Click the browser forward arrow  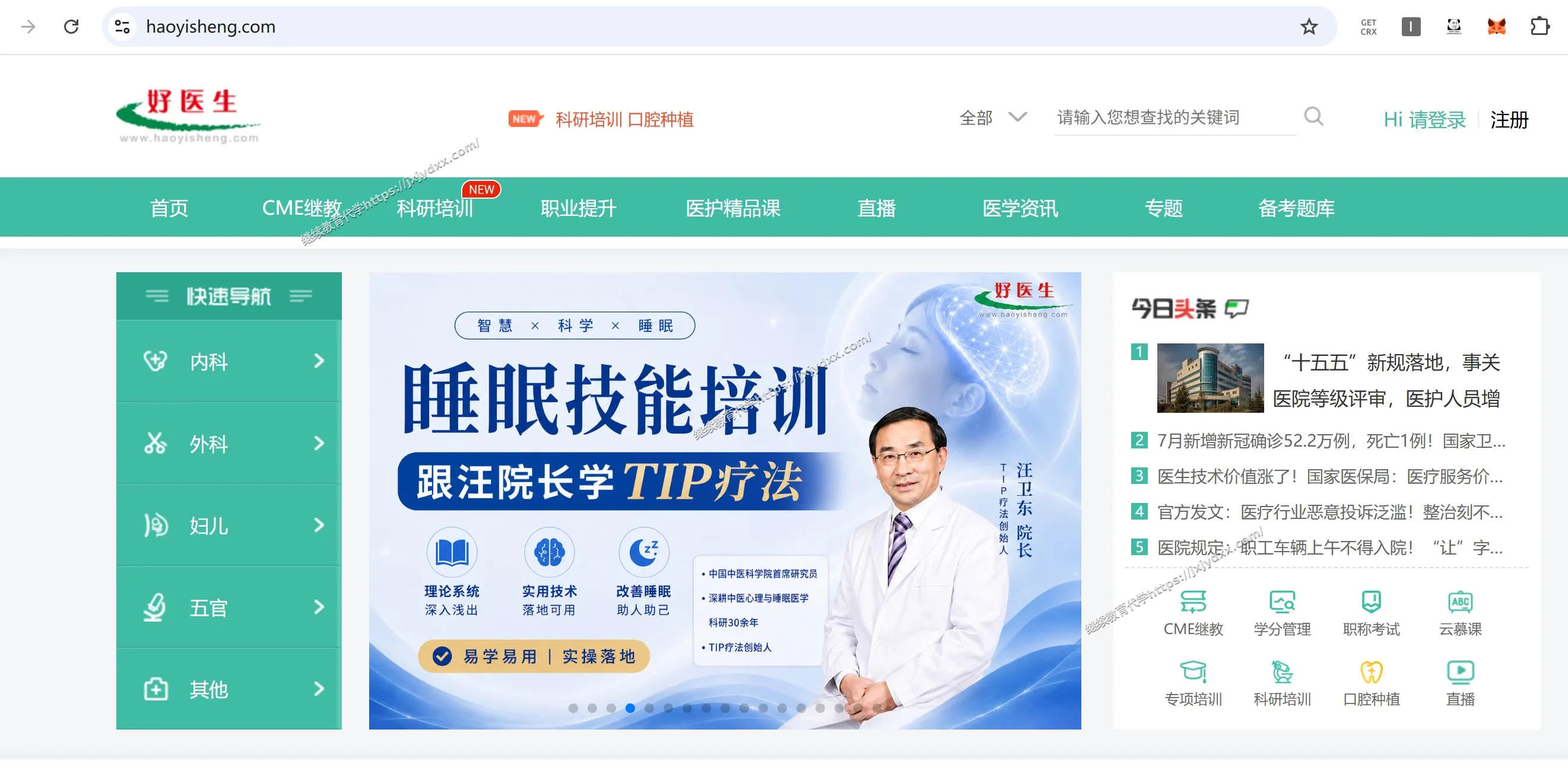28,27
